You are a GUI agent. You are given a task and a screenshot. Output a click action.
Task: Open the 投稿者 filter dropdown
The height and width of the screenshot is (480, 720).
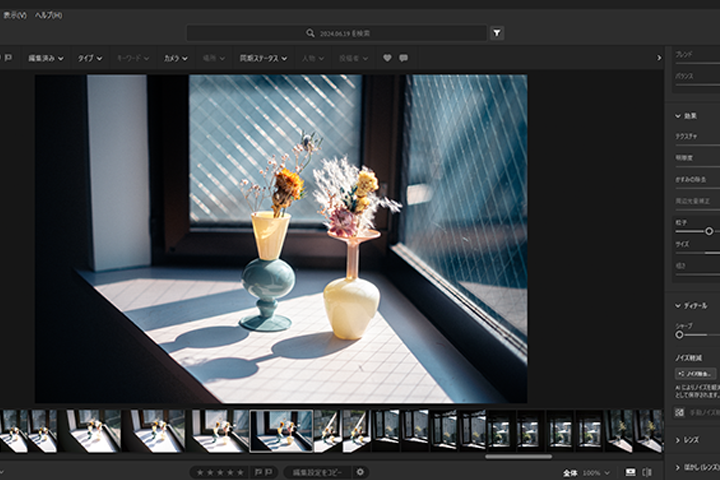pyautogui.click(x=353, y=58)
